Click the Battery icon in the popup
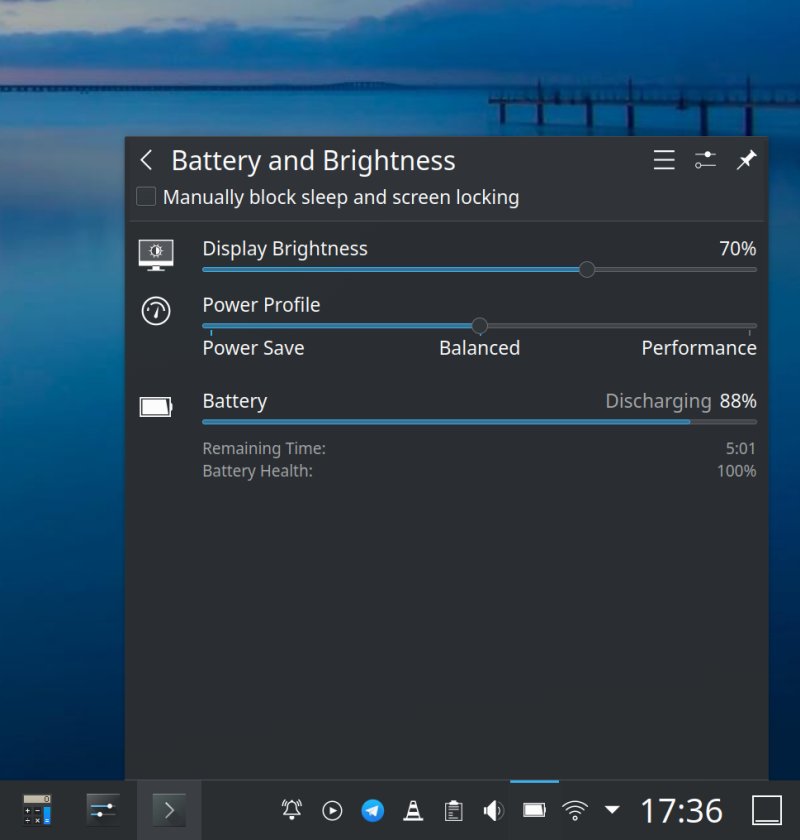Image resolution: width=800 pixels, height=840 pixels. click(156, 404)
